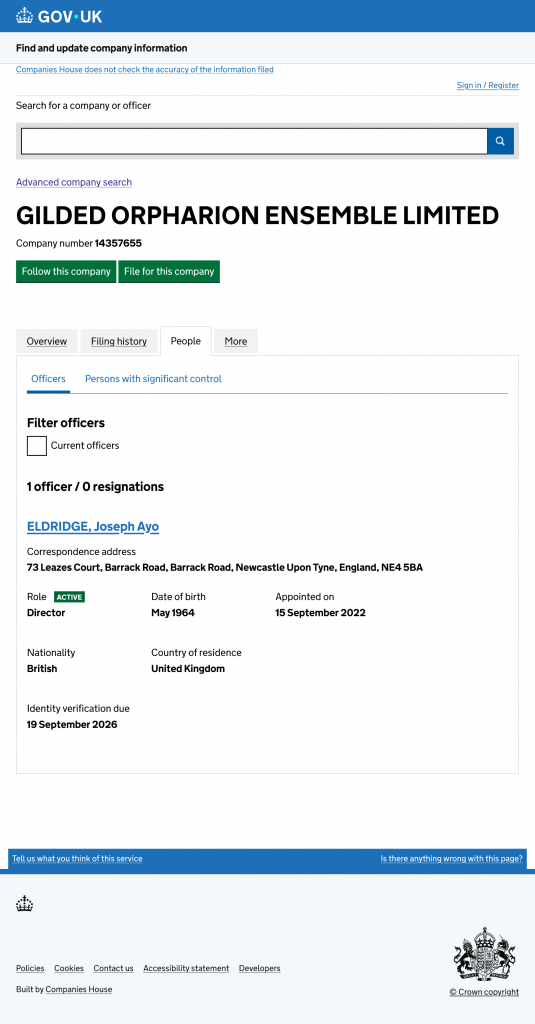Open ELDRIDGE, Joseph Ayo officer link
This screenshot has width=535, height=1024.
(93, 526)
